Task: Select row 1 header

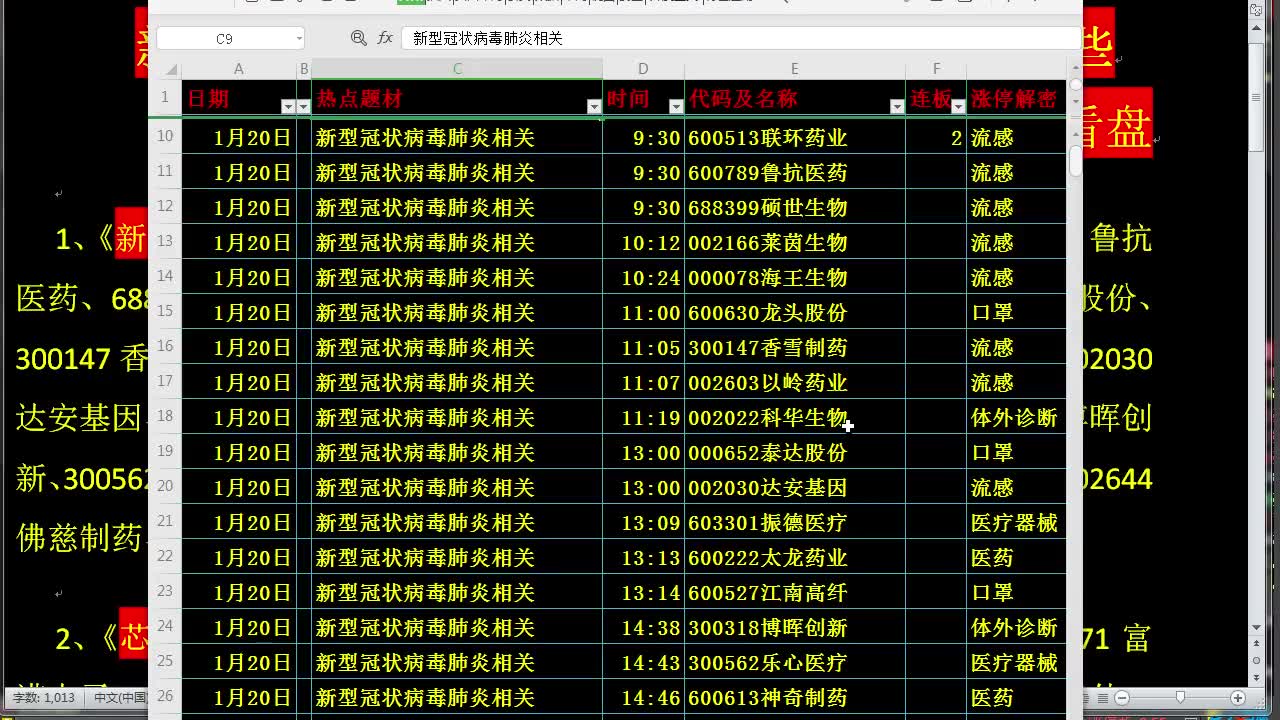Action: [165, 98]
